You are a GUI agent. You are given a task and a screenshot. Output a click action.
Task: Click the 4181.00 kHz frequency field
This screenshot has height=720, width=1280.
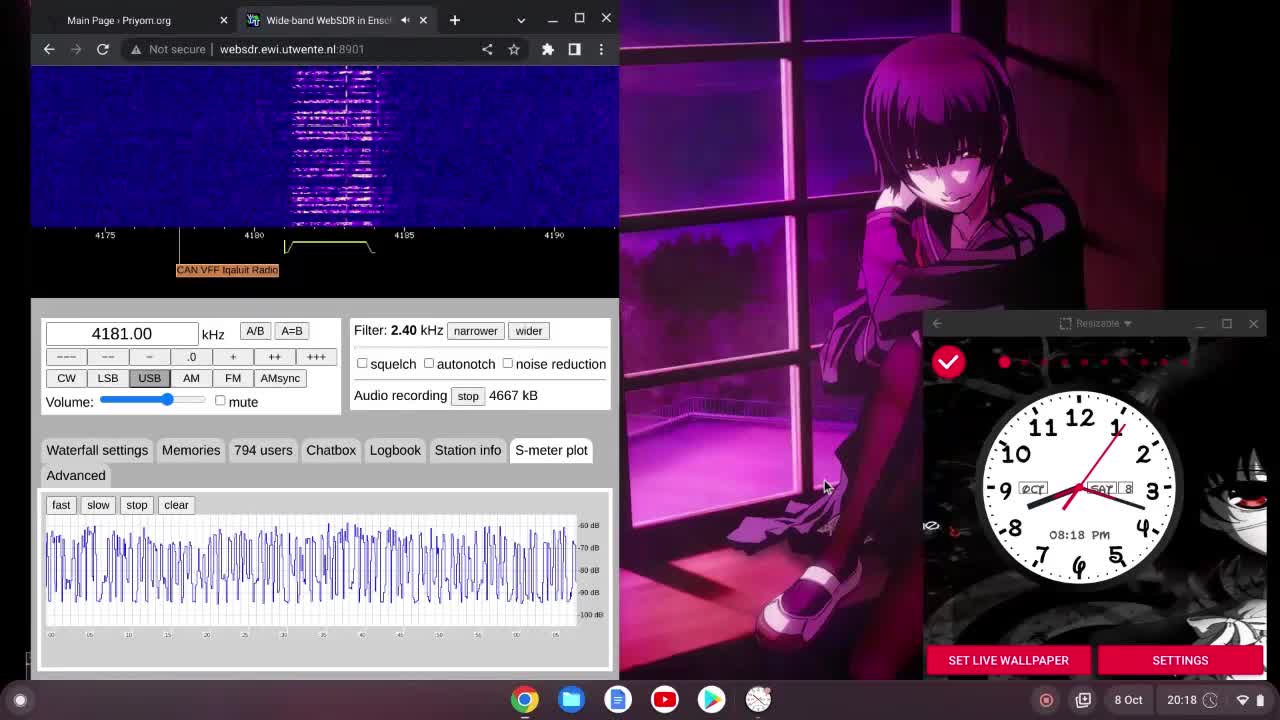[122, 334]
